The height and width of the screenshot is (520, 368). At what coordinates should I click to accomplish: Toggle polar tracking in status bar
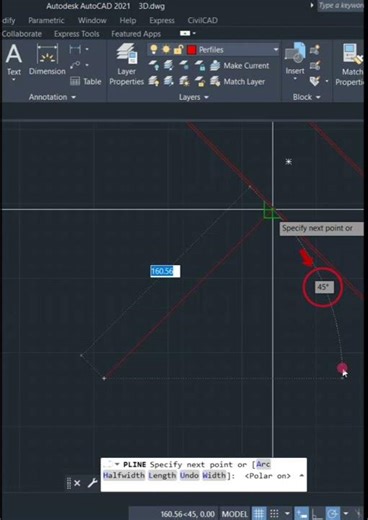click(x=332, y=514)
